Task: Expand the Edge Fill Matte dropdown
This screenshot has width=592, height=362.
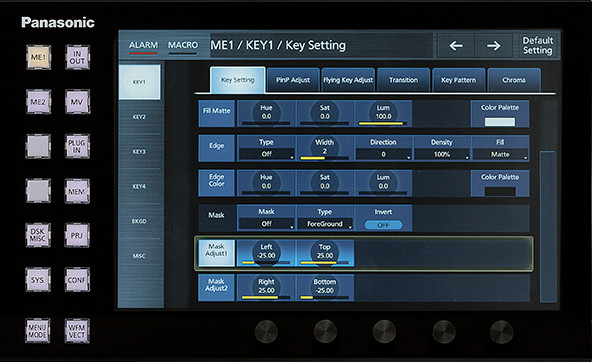Action: [x=500, y=154]
